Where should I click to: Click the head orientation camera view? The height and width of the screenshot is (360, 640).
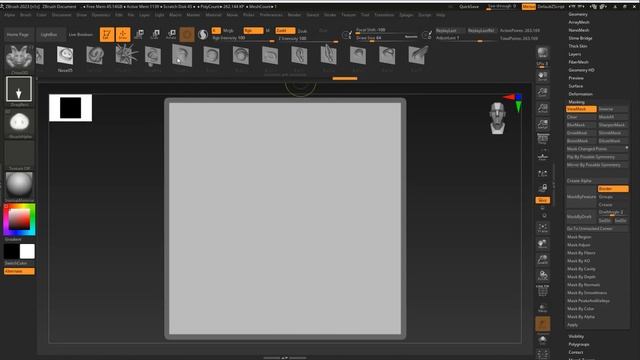click(498, 118)
